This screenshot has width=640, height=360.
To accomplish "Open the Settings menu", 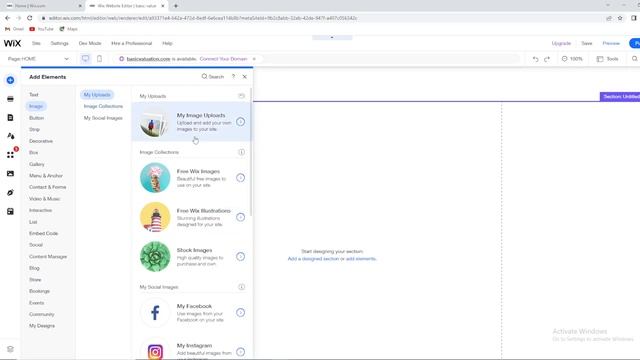I will click(x=60, y=43).
